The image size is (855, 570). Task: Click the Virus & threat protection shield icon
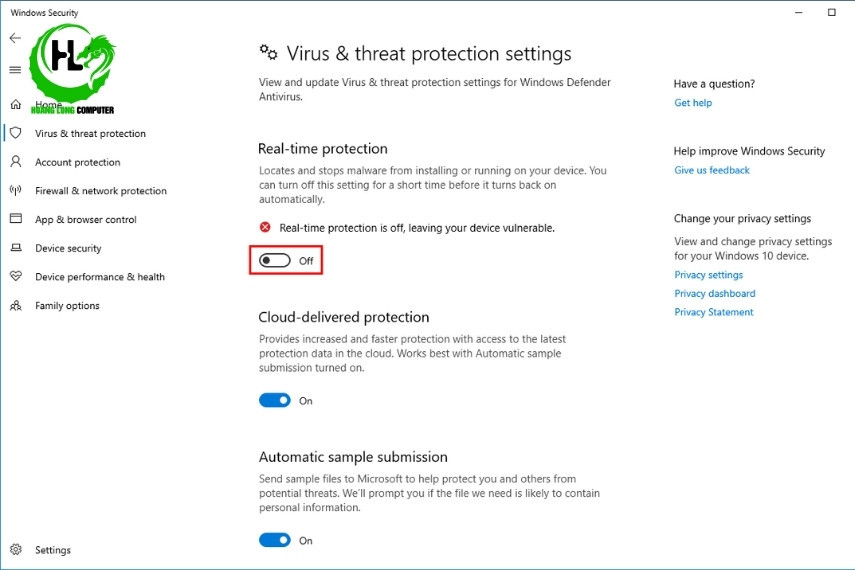(16, 133)
